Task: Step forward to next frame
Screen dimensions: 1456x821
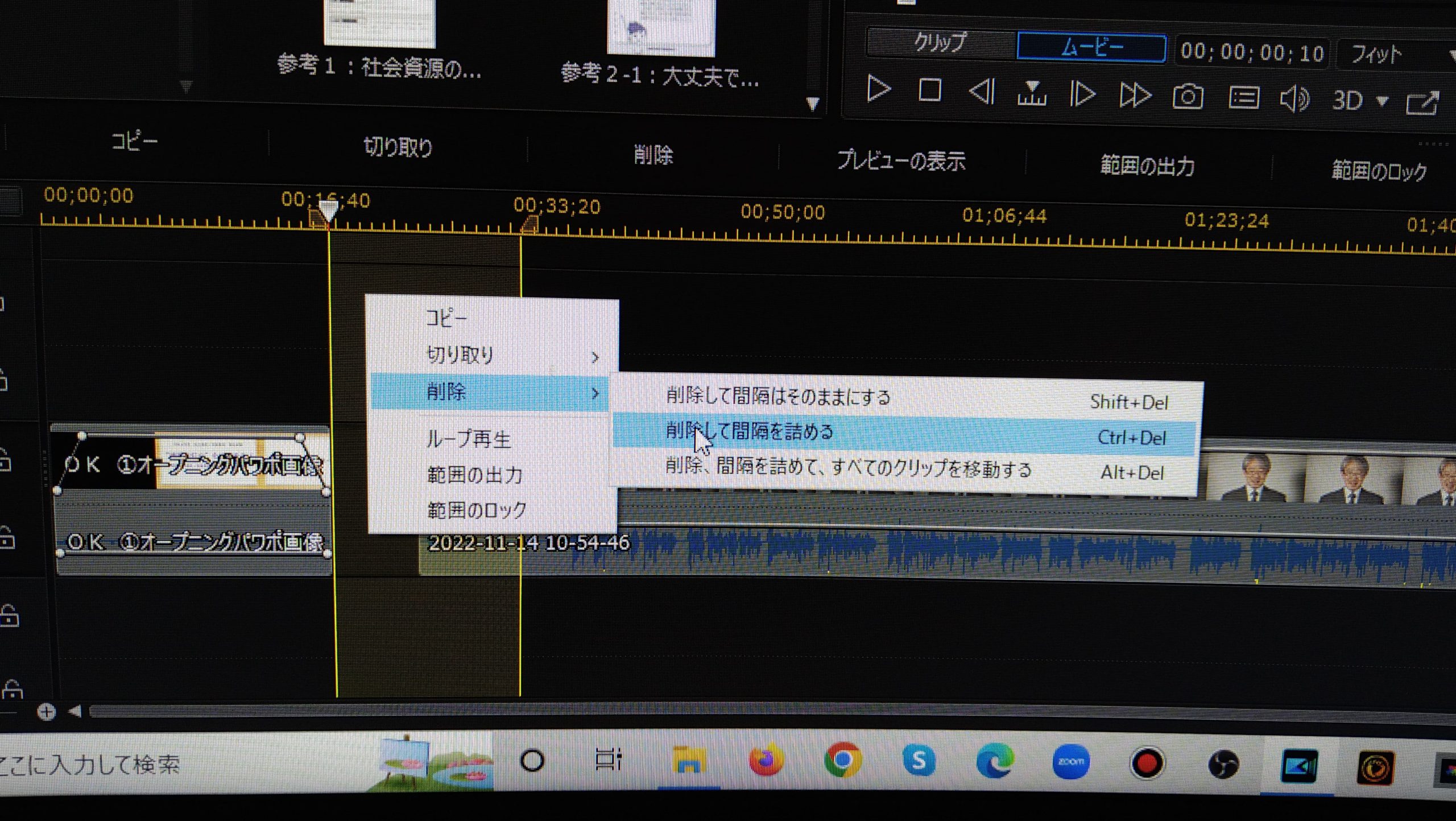Action: click(x=1082, y=93)
